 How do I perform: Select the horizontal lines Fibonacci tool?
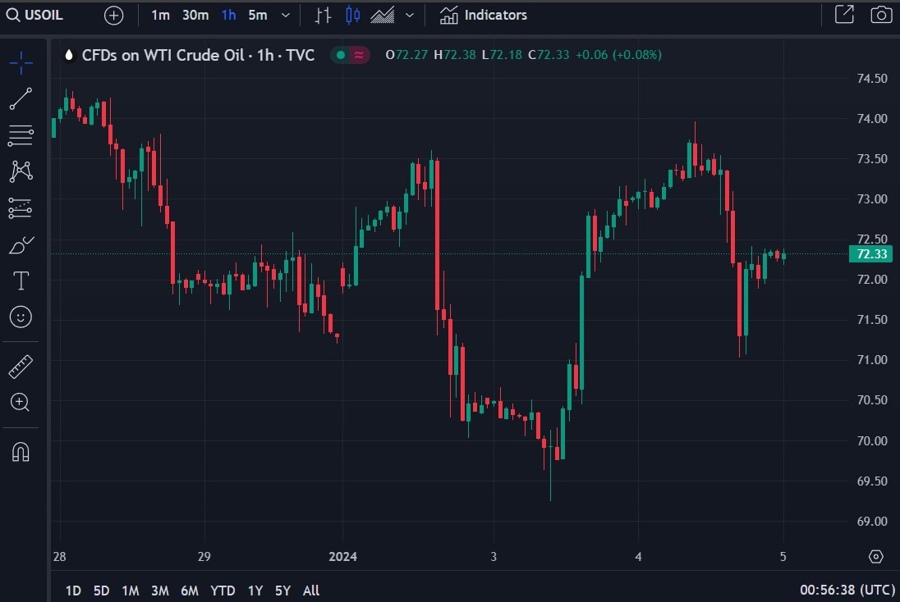tap(21, 135)
